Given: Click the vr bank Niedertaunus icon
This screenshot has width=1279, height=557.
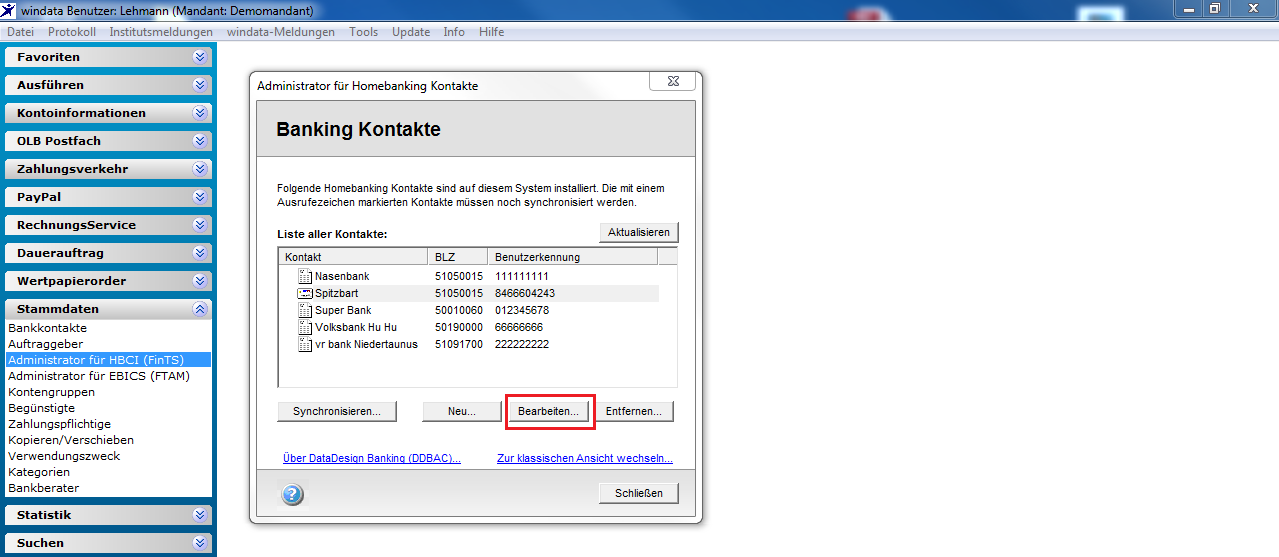Looking at the screenshot, I should tap(306, 344).
